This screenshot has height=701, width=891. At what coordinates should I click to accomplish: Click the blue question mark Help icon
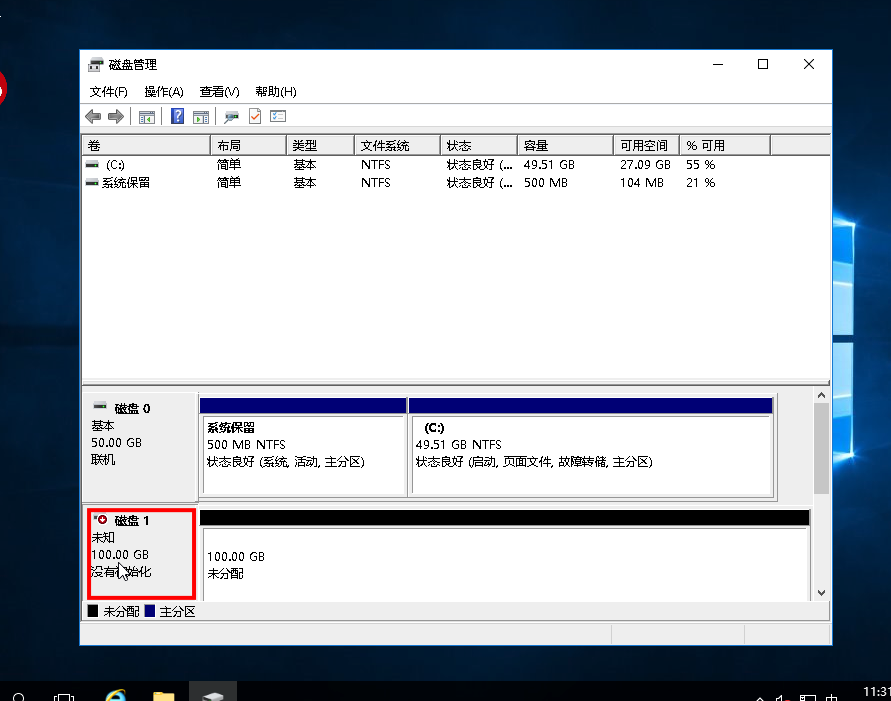click(x=177, y=117)
